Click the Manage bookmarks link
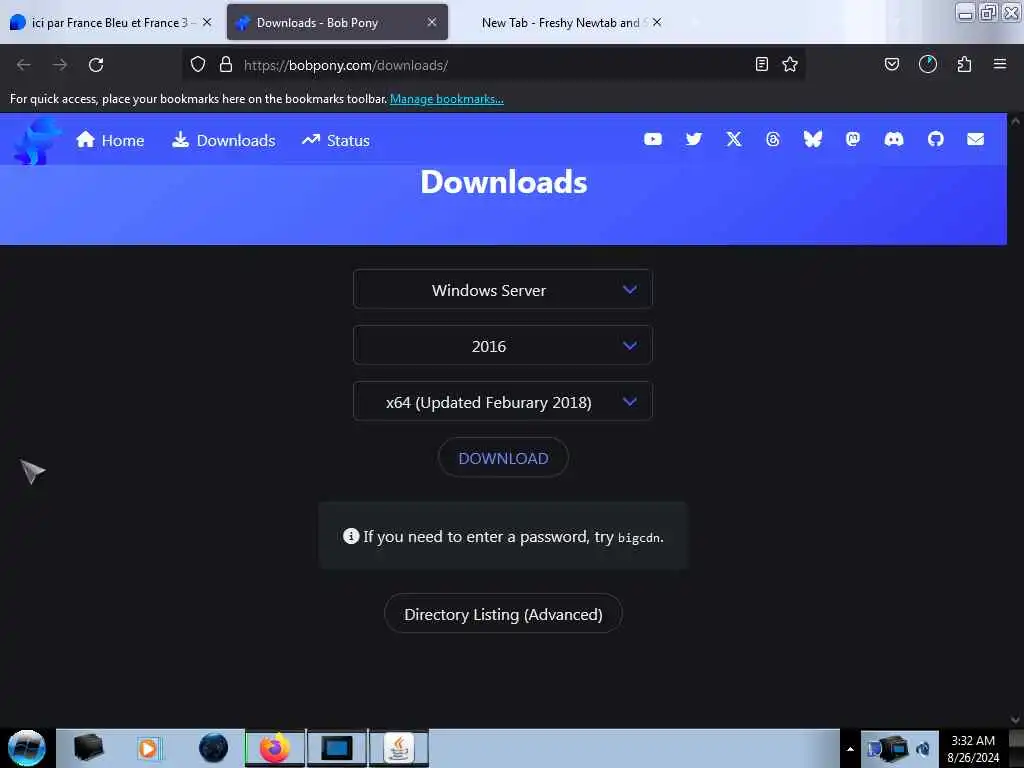The height and width of the screenshot is (768, 1024). [x=447, y=99]
